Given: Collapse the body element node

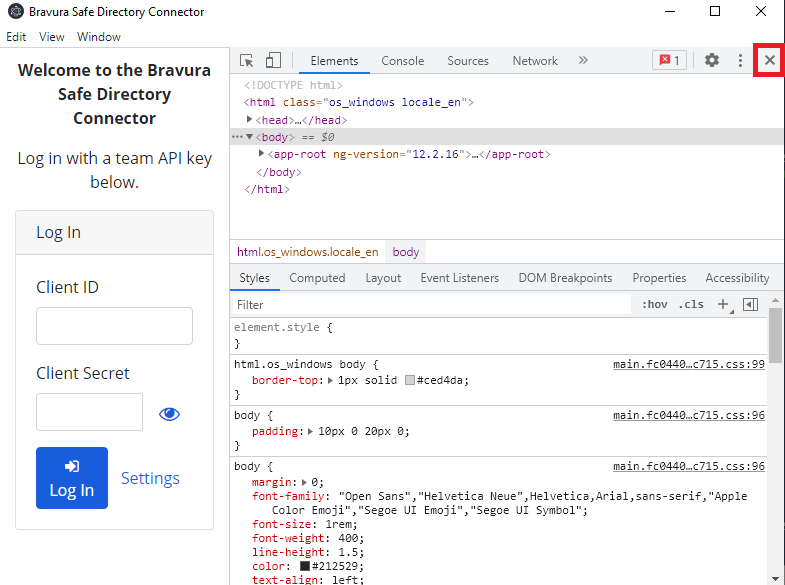Looking at the screenshot, I should [249, 137].
